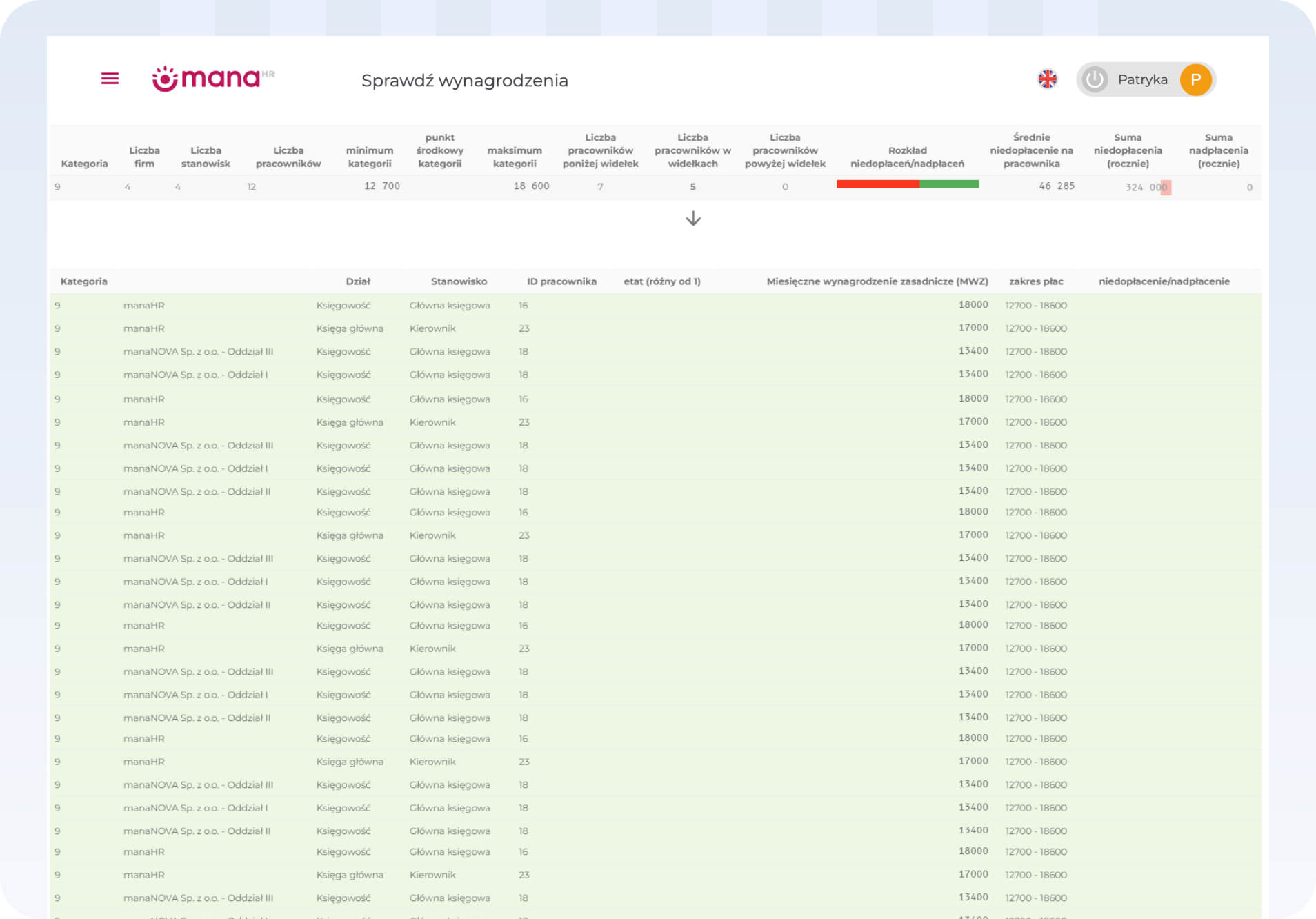
Task: Sort by Dział column header
Action: [358, 281]
